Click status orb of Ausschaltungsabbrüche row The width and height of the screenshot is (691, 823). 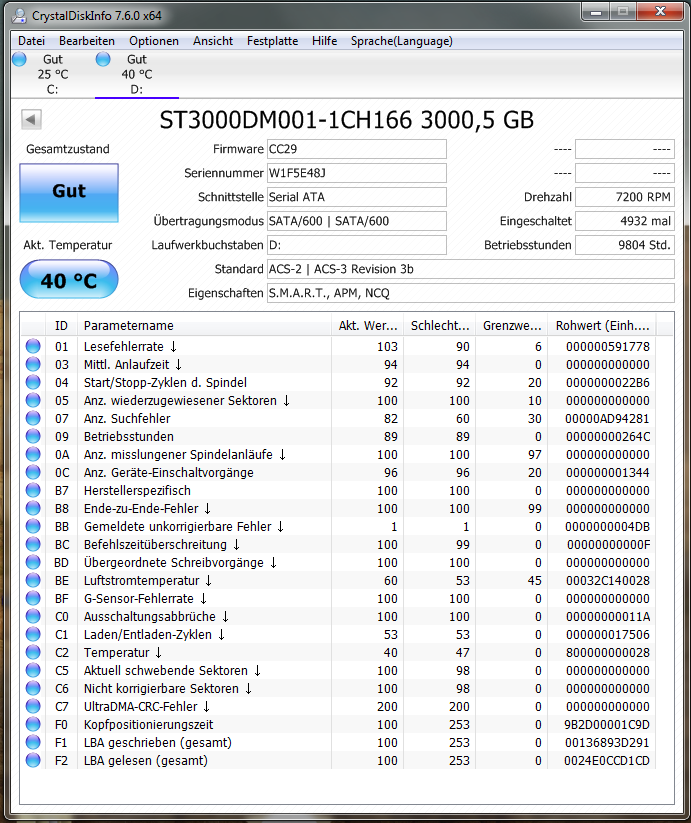[33, 616]
